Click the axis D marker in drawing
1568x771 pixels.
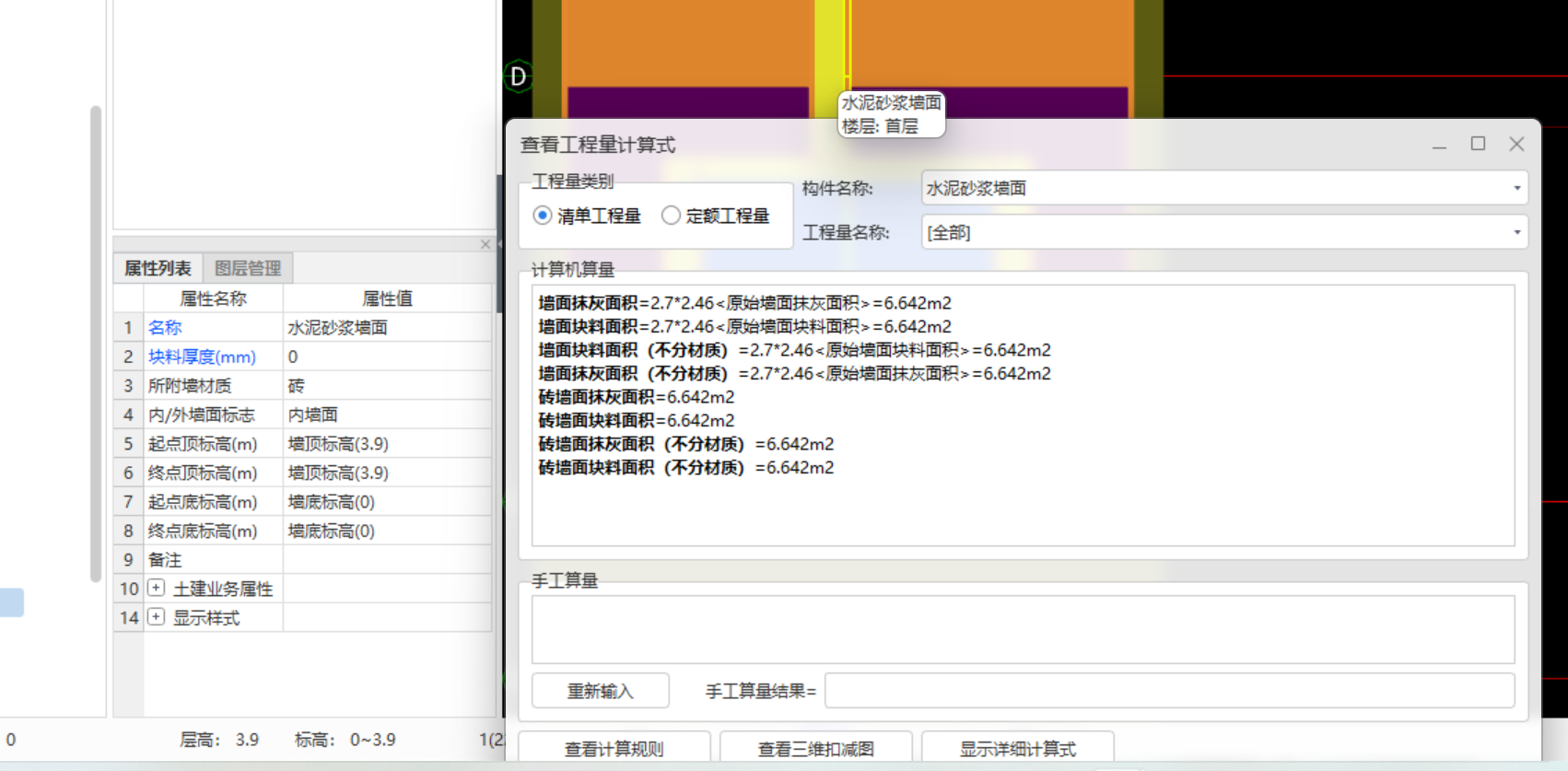click(x=519, y=76)
